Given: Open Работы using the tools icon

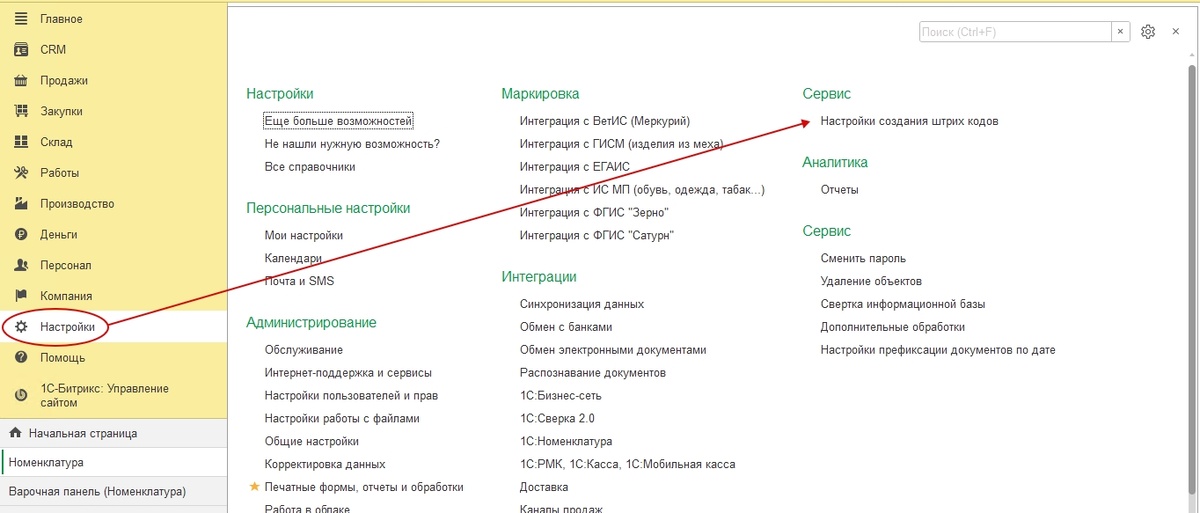Looking at the screenshot, I should click(21, 173).
